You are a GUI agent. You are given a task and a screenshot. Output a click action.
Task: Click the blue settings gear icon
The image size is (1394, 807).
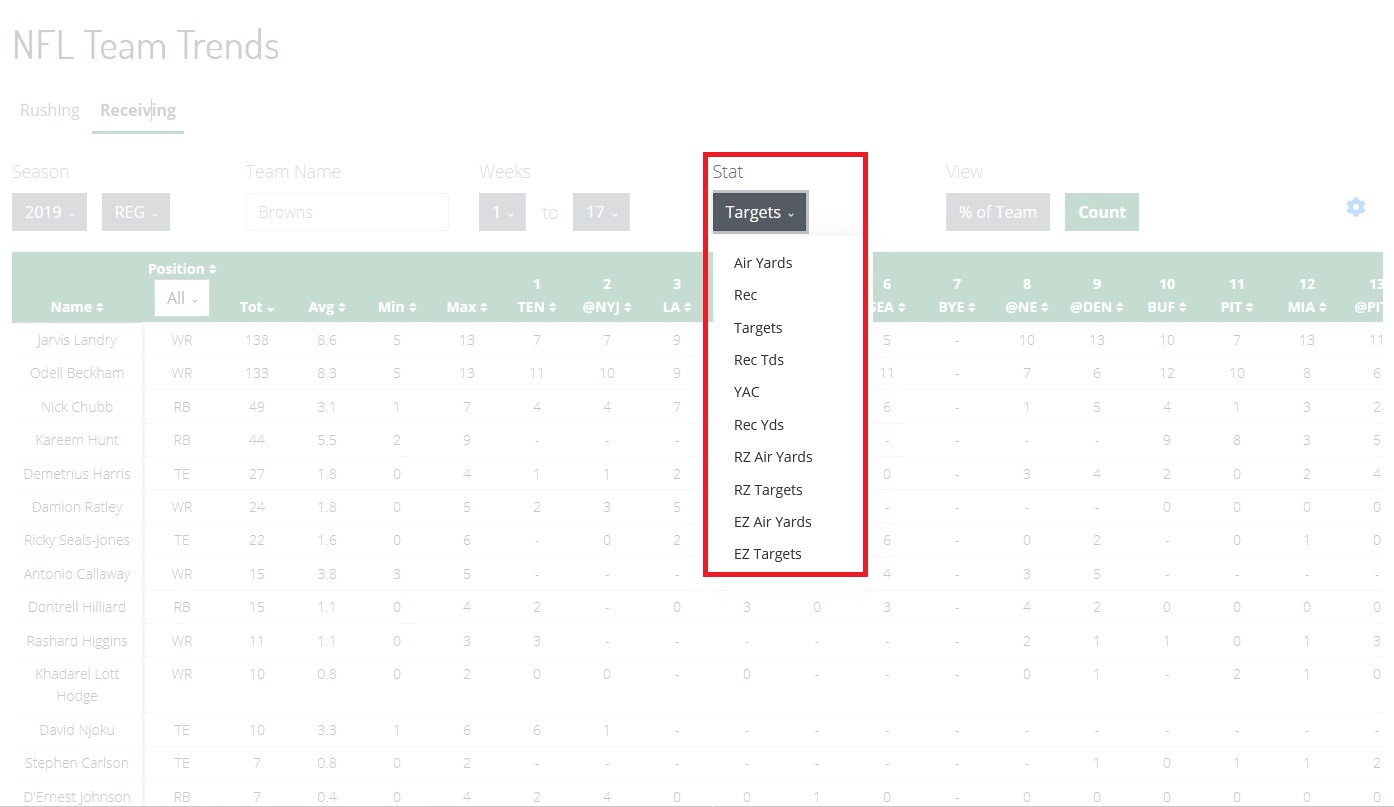point(1355,207)
